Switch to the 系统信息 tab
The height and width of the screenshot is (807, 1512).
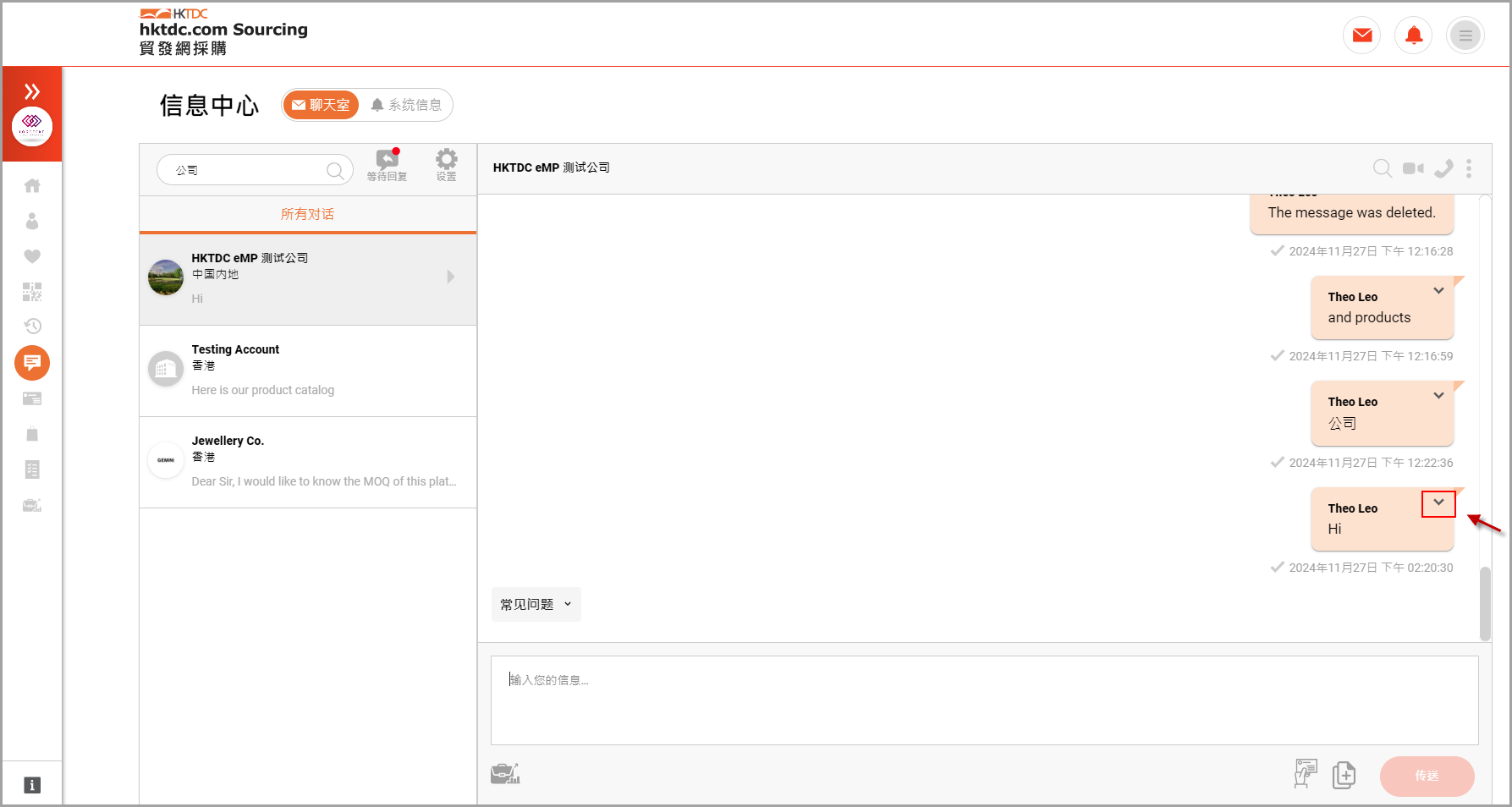[406, 105]
